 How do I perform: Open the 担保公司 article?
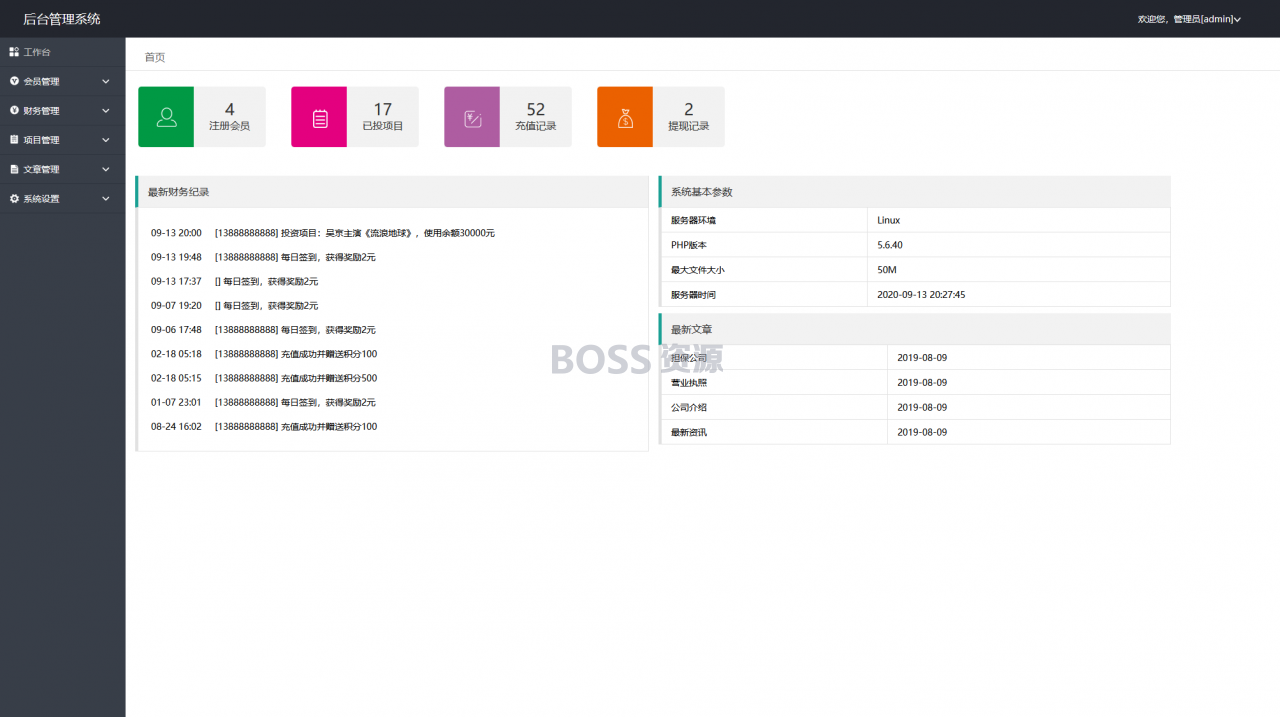pos(689,358)
